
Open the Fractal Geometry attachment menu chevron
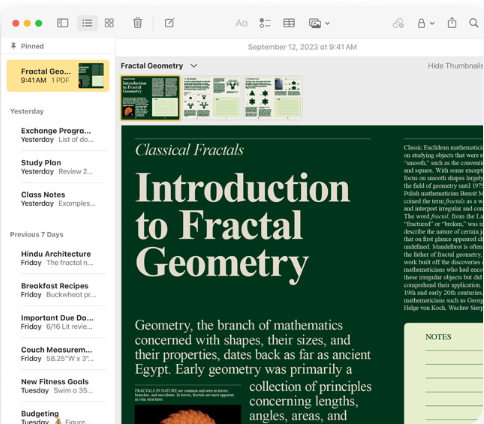194,66
